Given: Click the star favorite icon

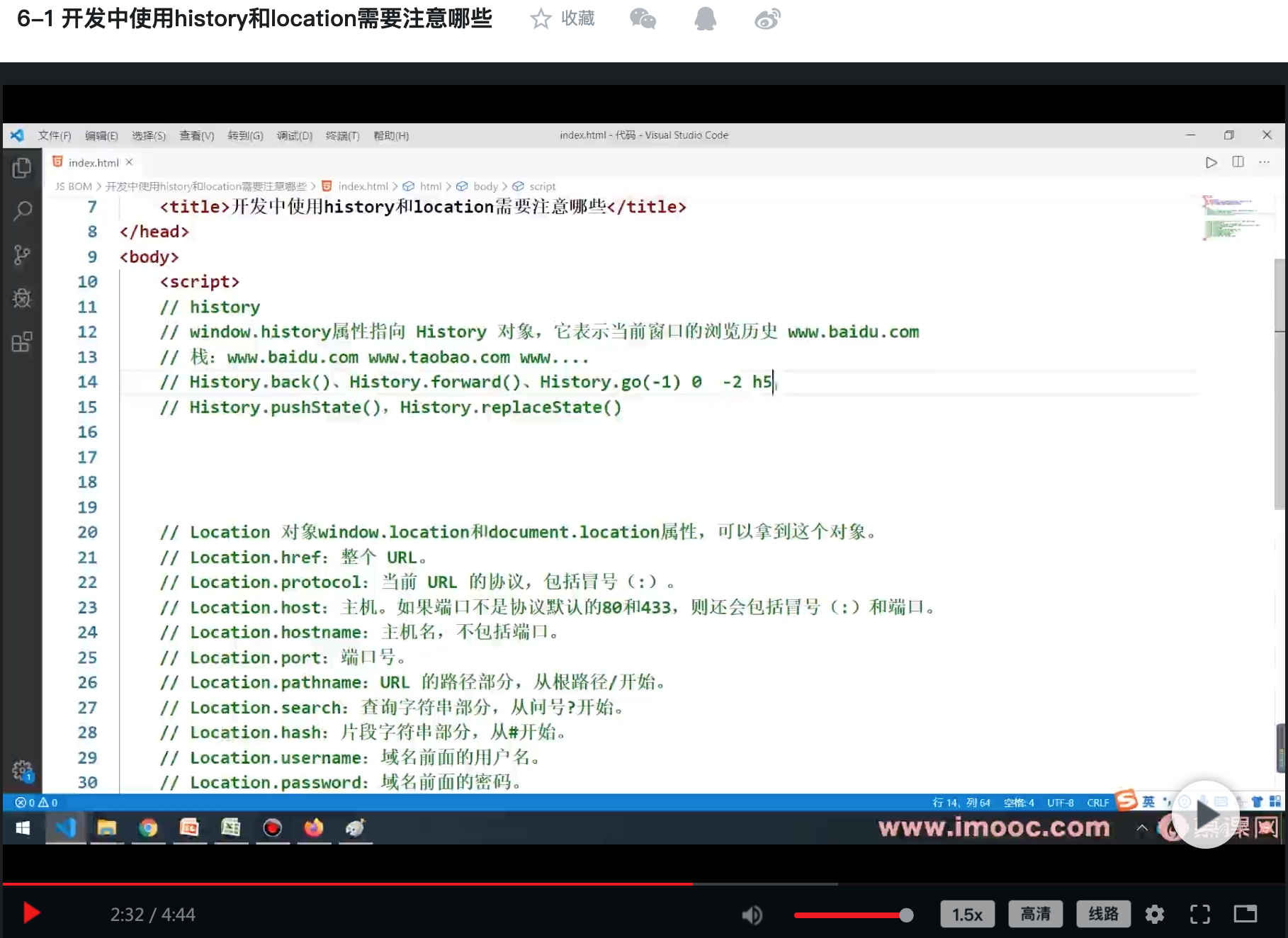Looking at the screenshot, I should coord(541,18).
